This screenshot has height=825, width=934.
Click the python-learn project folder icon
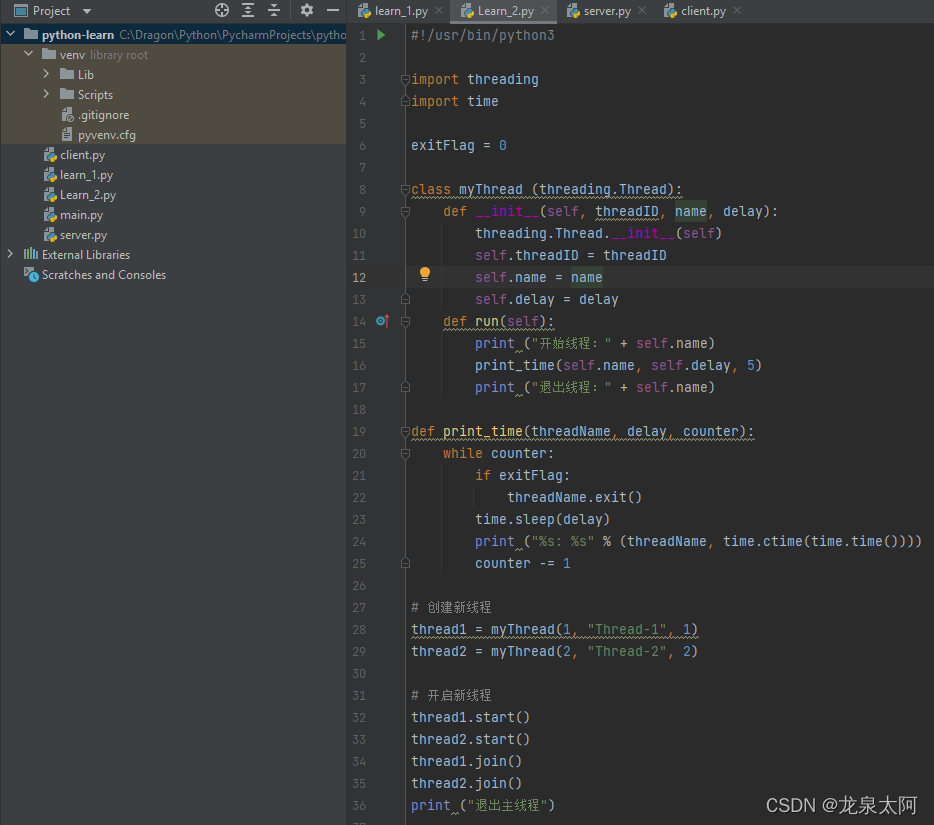[x=31, y=34]
